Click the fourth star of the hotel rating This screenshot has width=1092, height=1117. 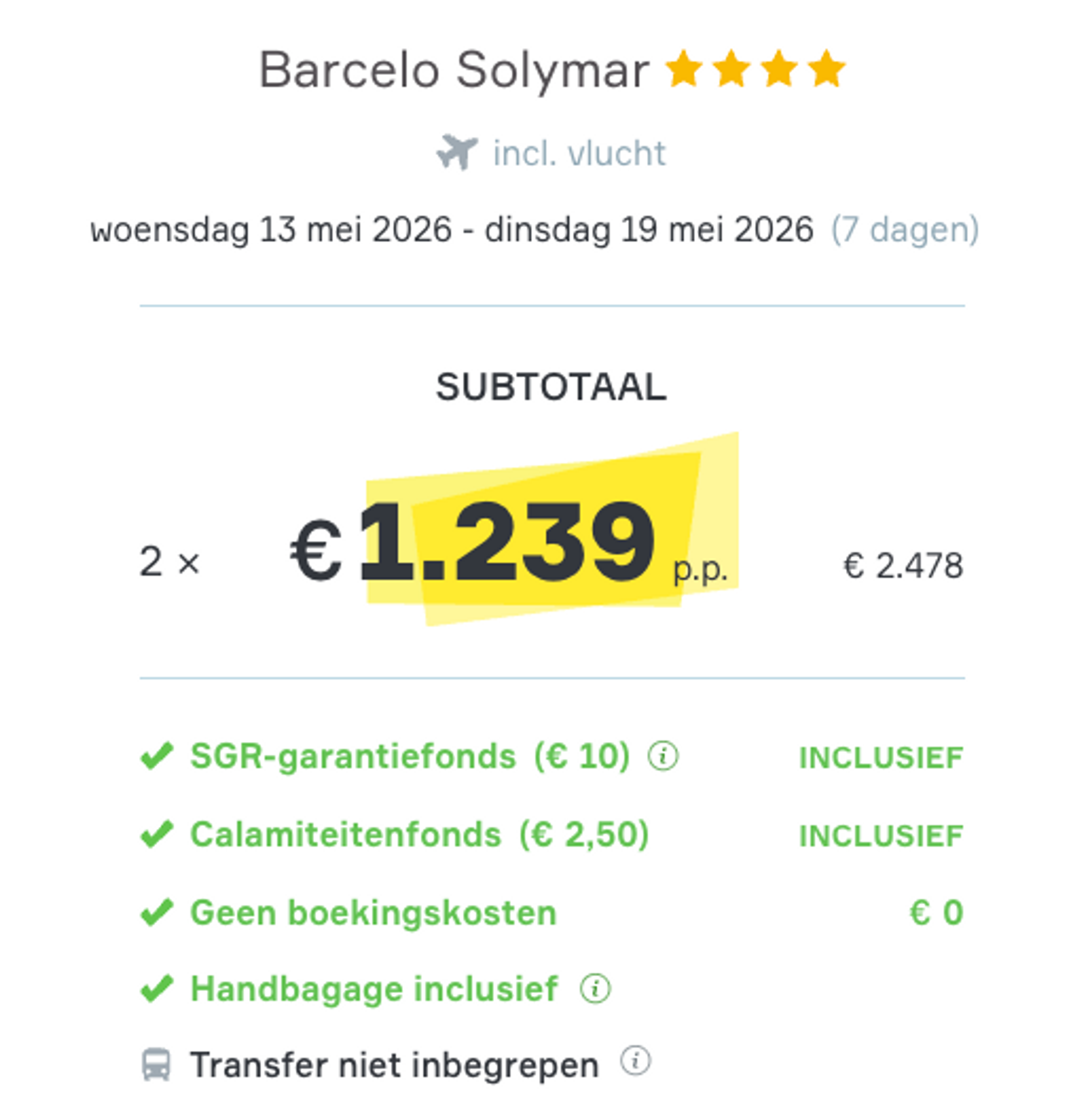826,69
